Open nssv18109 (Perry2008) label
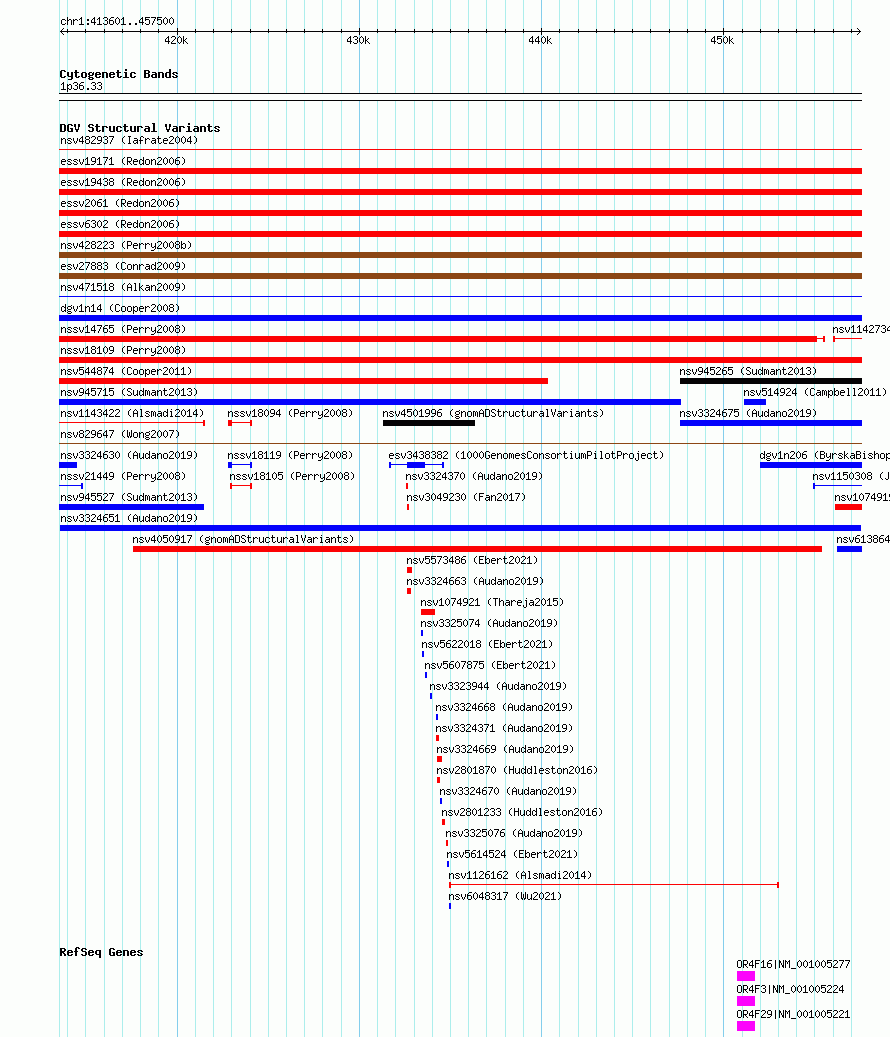 pos(123,351)
